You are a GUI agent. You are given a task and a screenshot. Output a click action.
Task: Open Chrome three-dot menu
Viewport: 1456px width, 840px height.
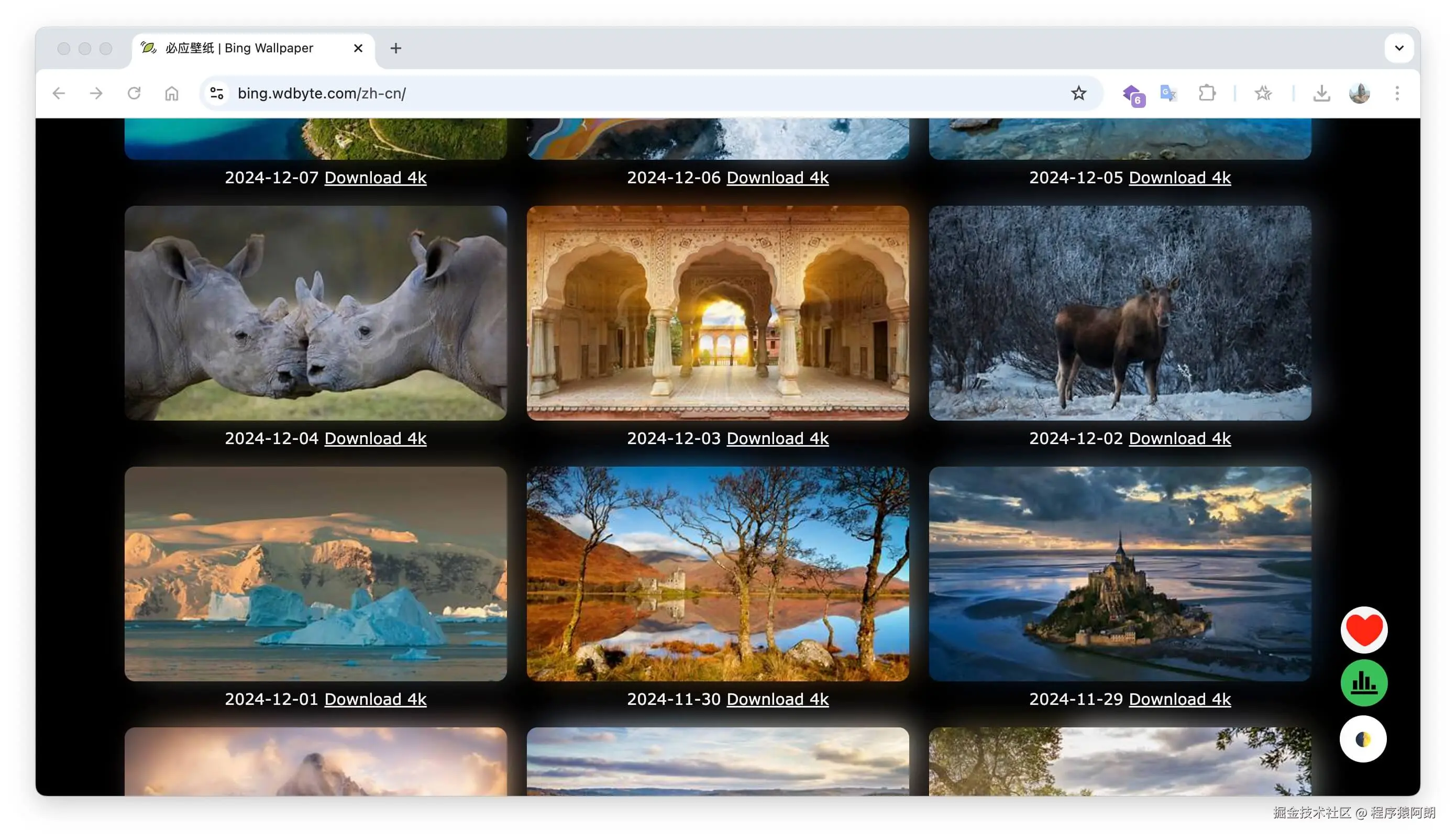(1397, 93)
